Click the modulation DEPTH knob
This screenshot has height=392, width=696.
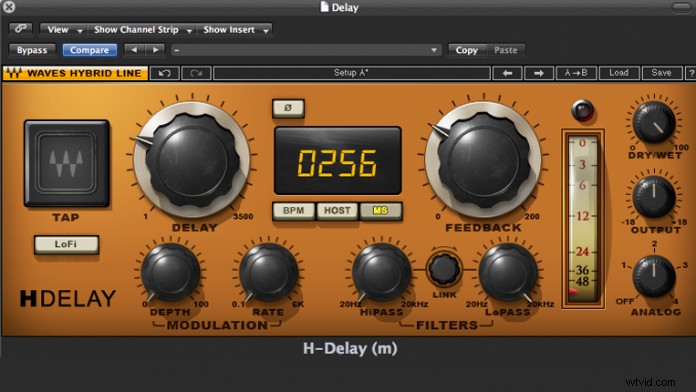(170, 273)
